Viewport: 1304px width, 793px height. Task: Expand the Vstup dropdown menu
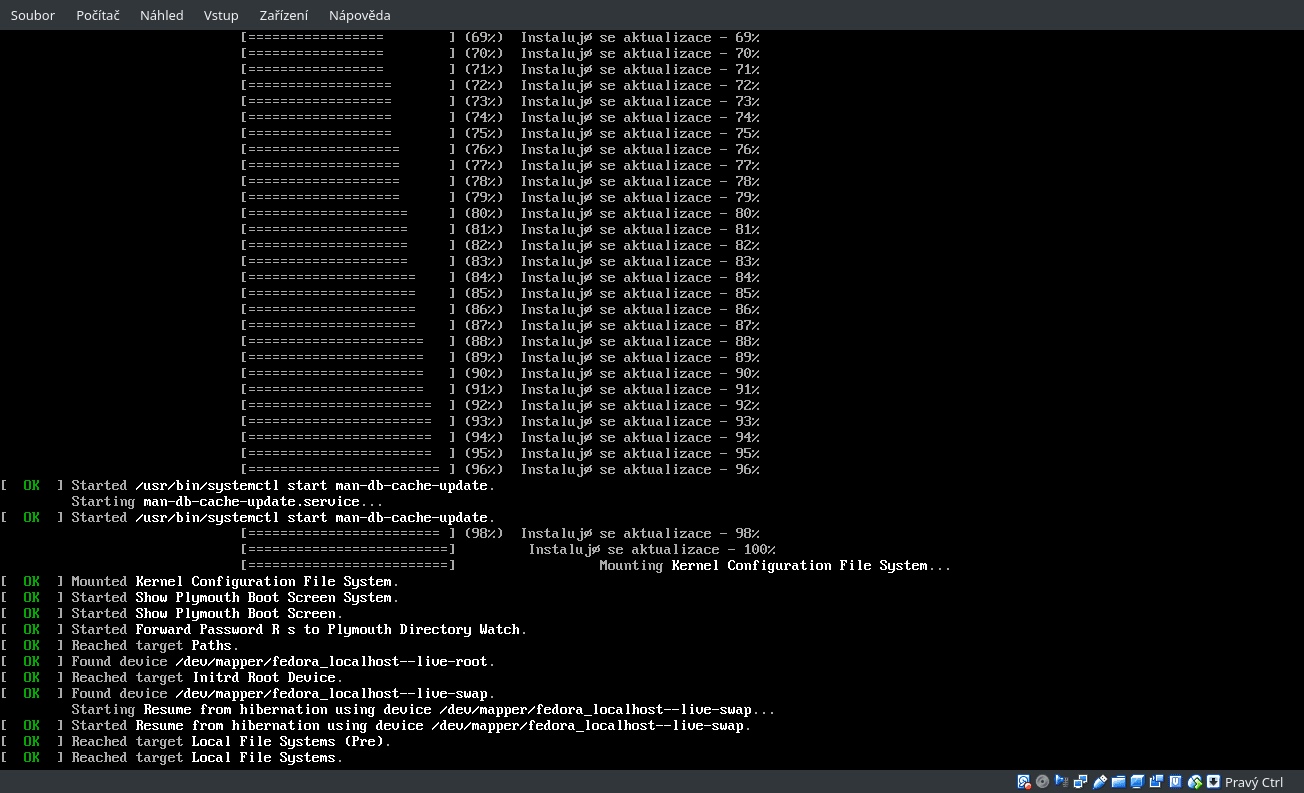coord(221,15)
